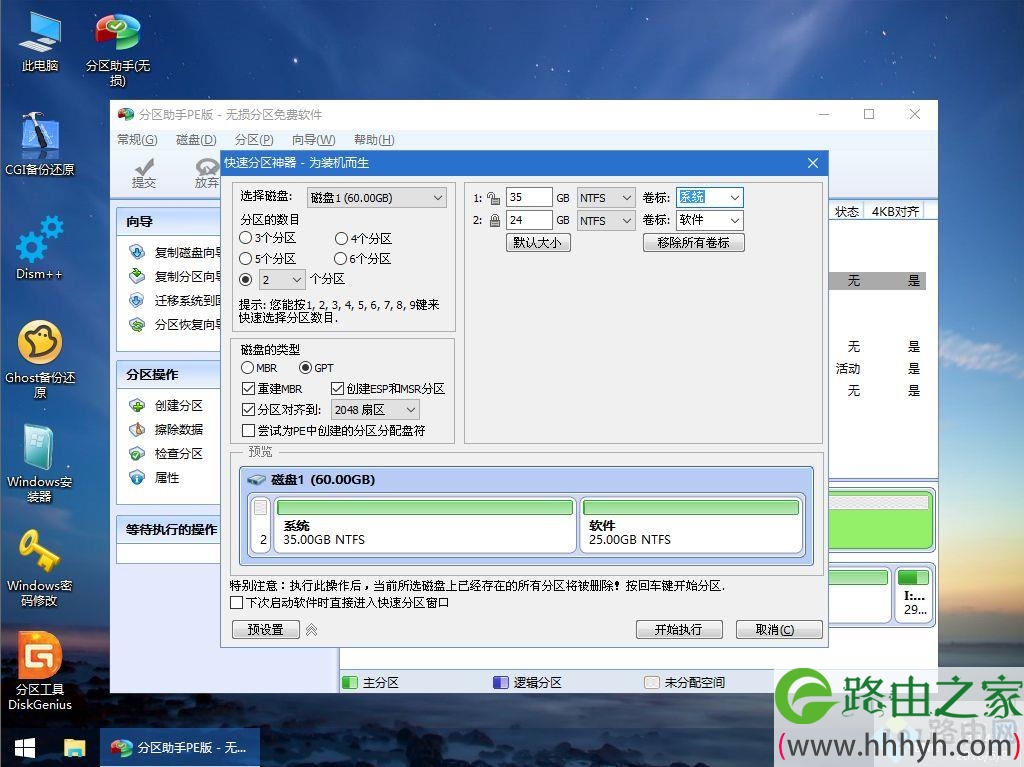Screen dimensions: 1024x767
Task: Click the 4KB对齐 column header
Action: [x=895, y=212]
